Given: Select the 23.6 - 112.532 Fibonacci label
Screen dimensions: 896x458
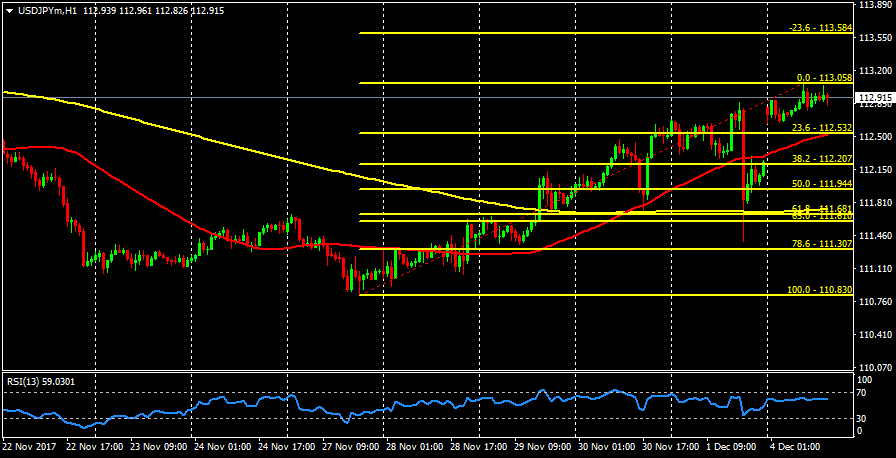Looking at the screenshot, I should click(821, 128).
